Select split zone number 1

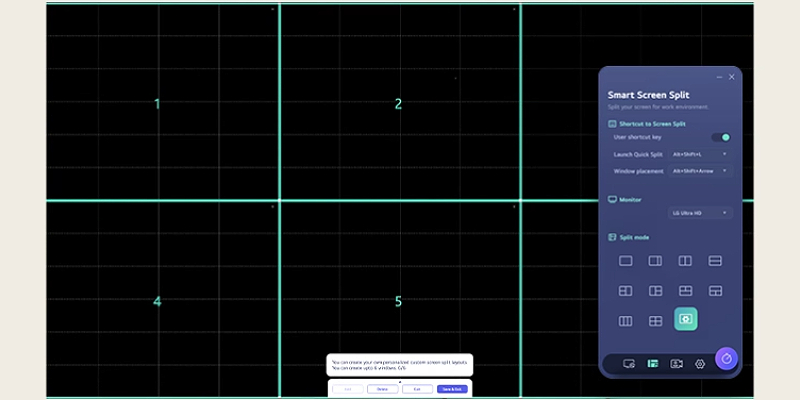pyautogui.click(x=157, y=104)
